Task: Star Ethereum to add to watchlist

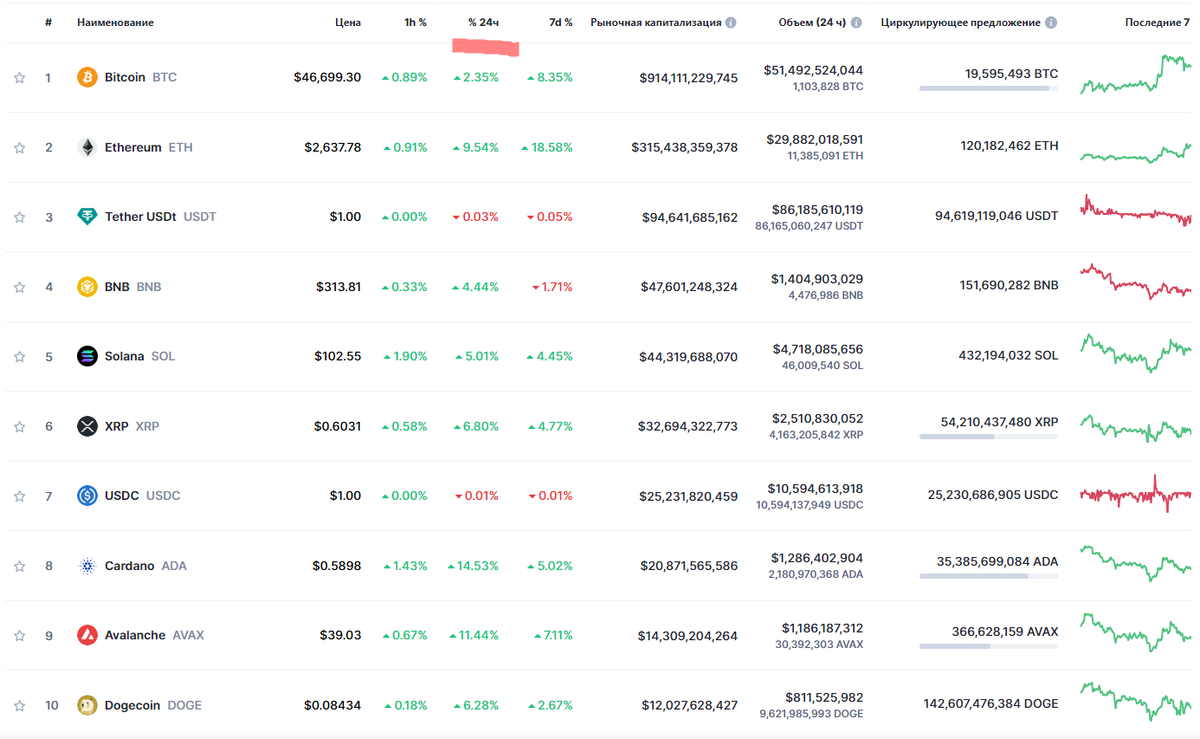Action: [19, 147]
